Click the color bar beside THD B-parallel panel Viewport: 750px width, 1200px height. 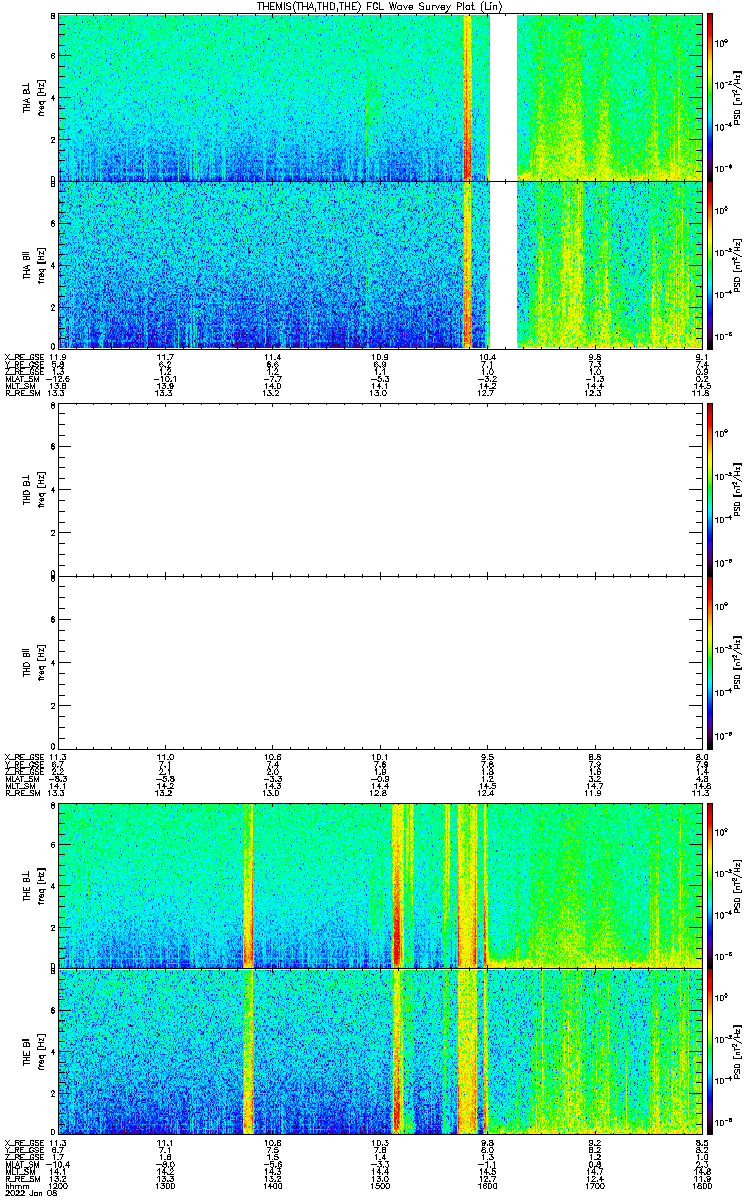tap(710, 661)
